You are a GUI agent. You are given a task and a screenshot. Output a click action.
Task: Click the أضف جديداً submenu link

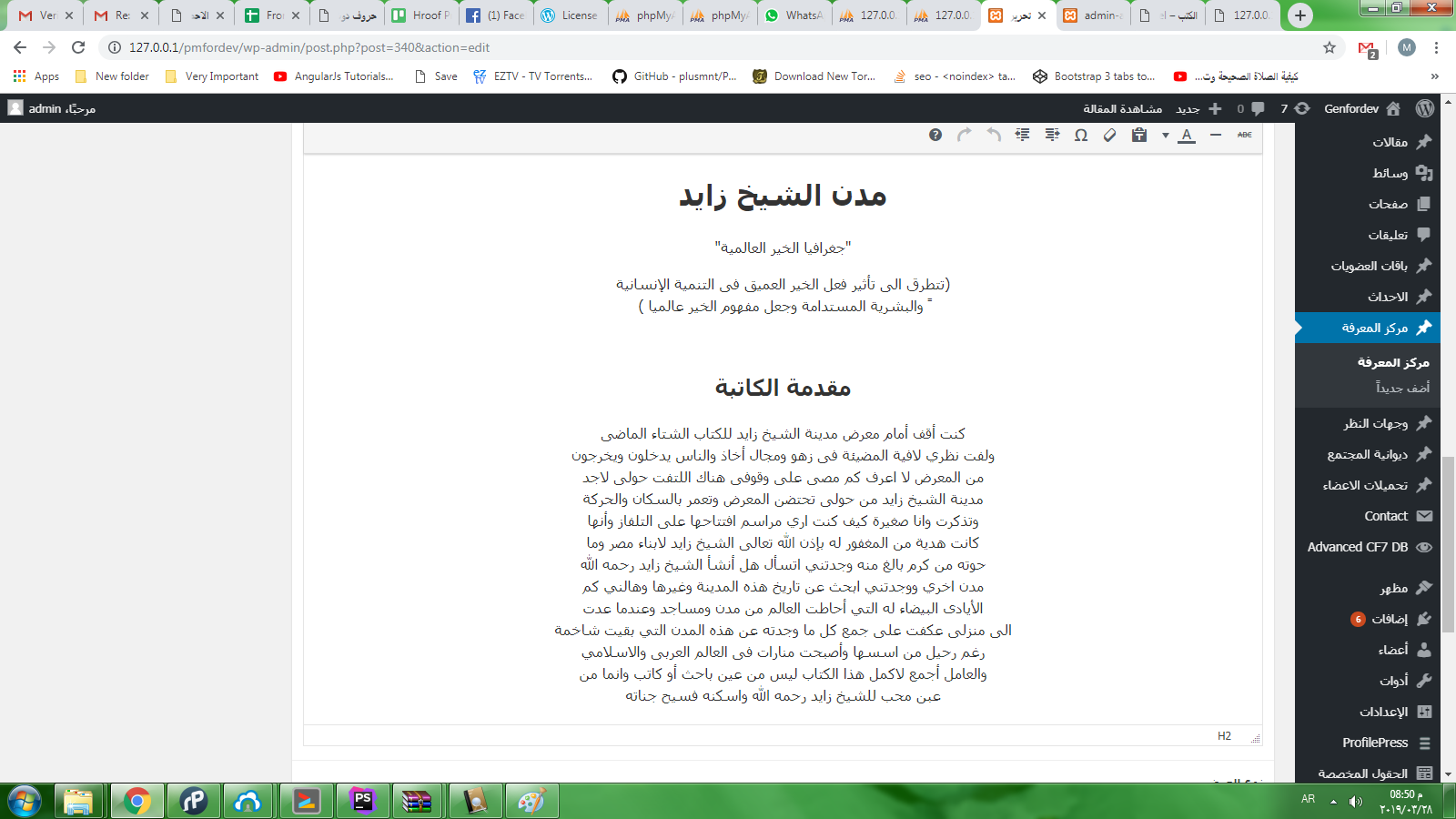pos(1402,387)
